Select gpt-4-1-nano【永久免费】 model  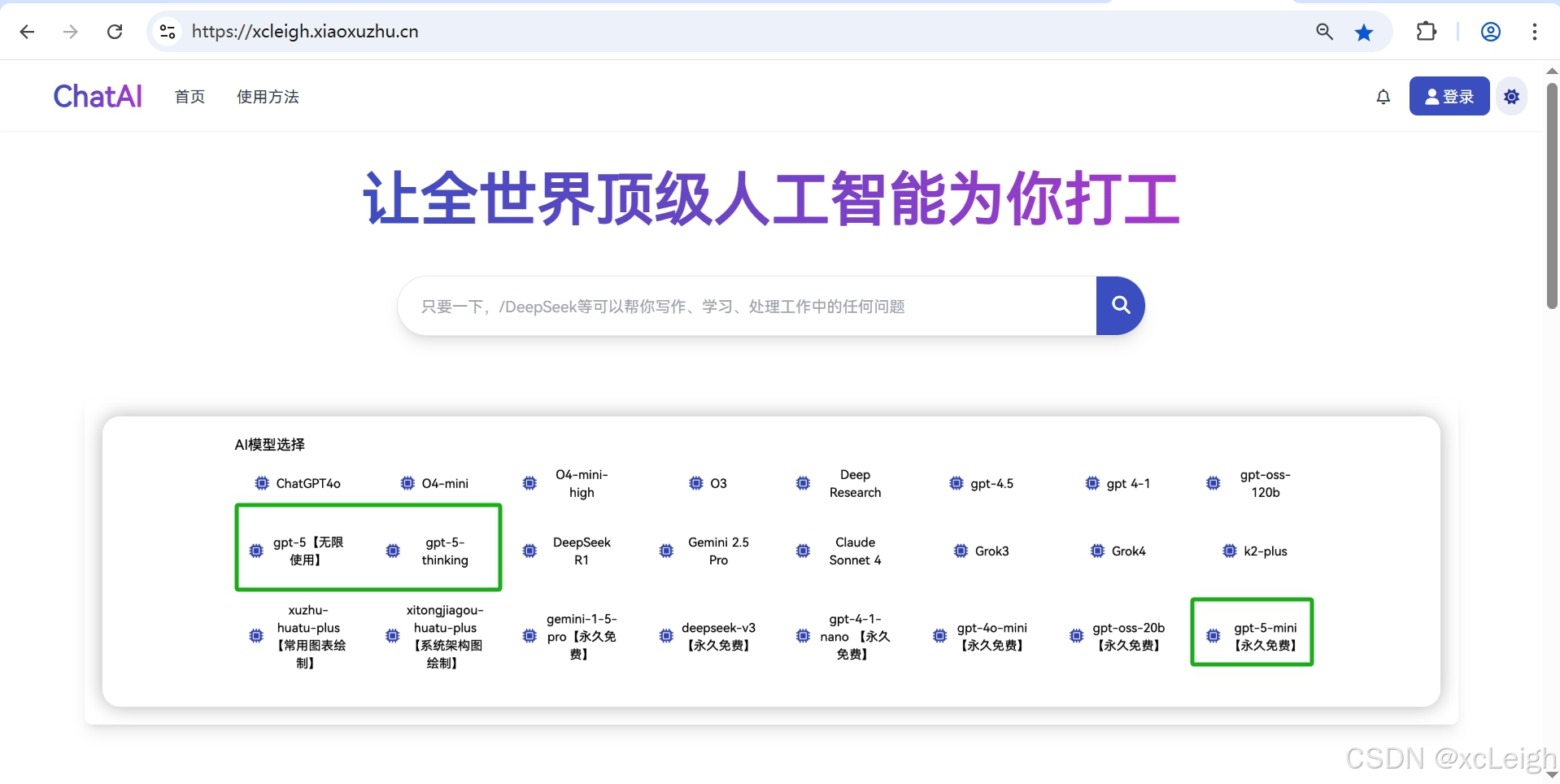pos(855,636)
